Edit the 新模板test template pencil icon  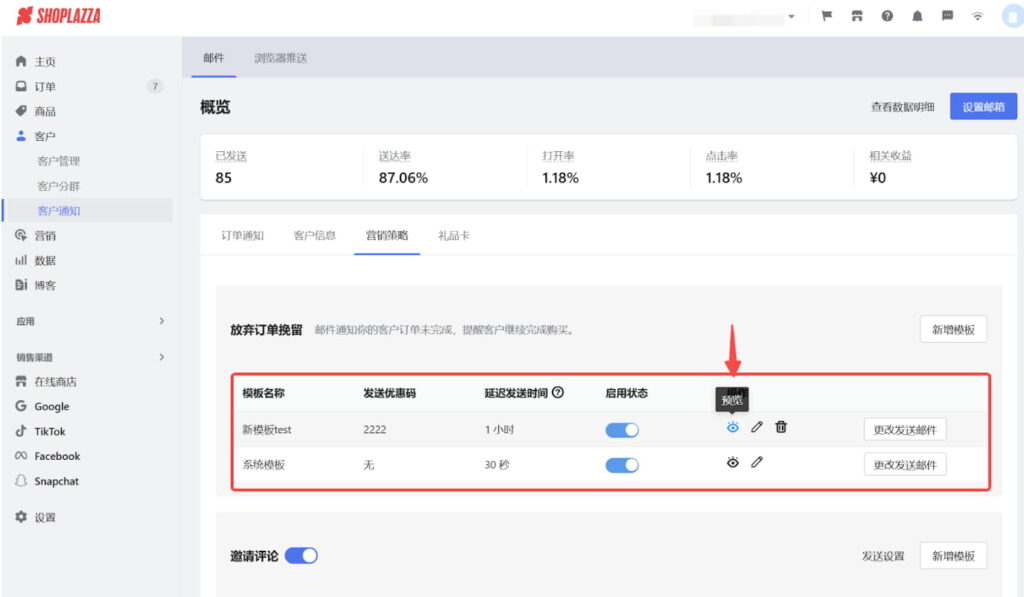[x=757, y=427]
